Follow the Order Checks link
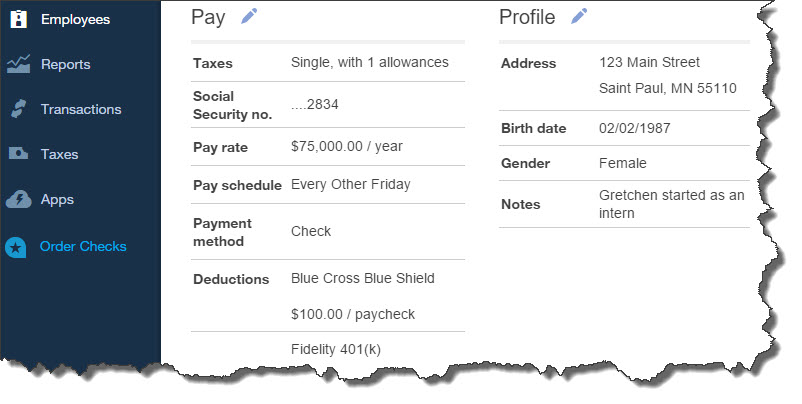The width and height of the screenshot is (802, 404). [83, 246]
